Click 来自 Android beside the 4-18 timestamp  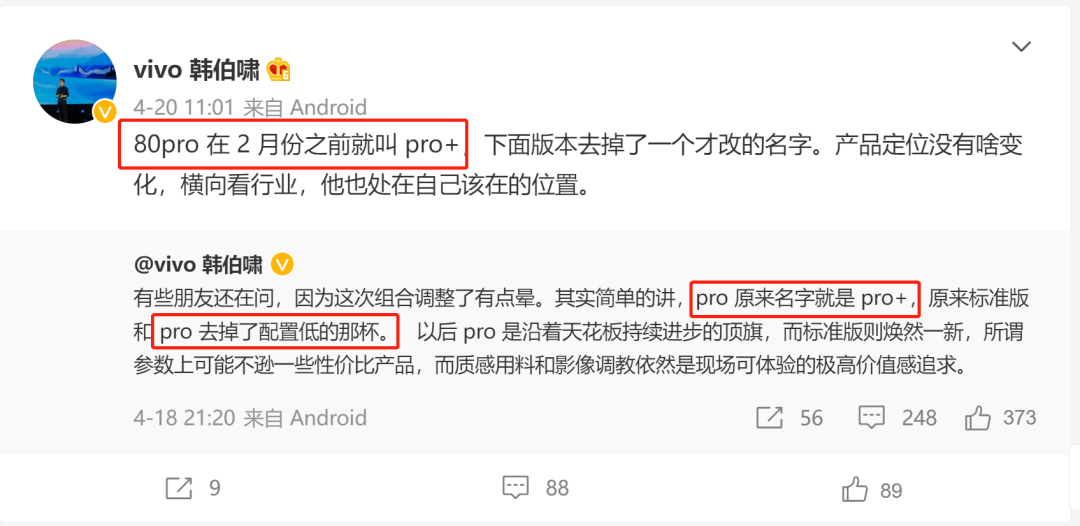pyautogui.click(x=305, y=417)
